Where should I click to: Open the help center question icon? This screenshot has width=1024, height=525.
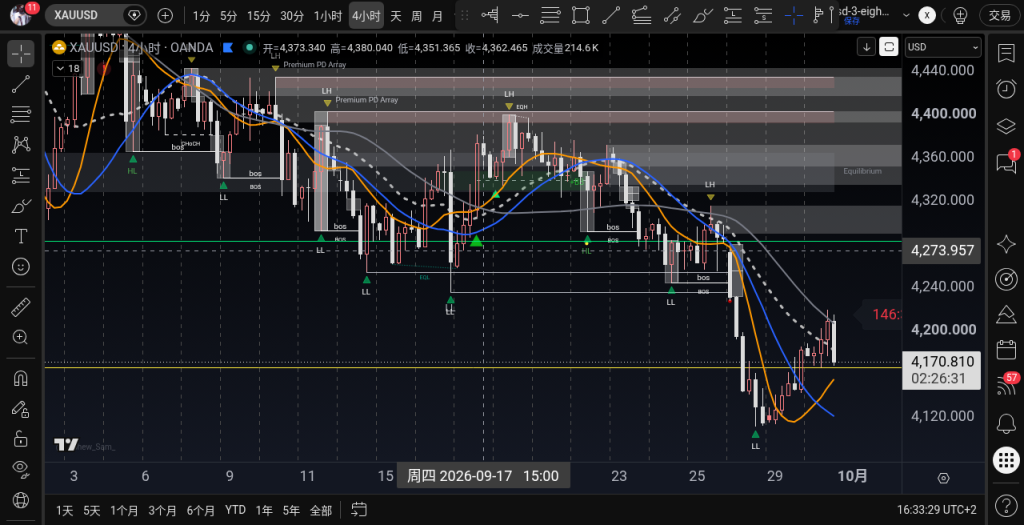1006,505
